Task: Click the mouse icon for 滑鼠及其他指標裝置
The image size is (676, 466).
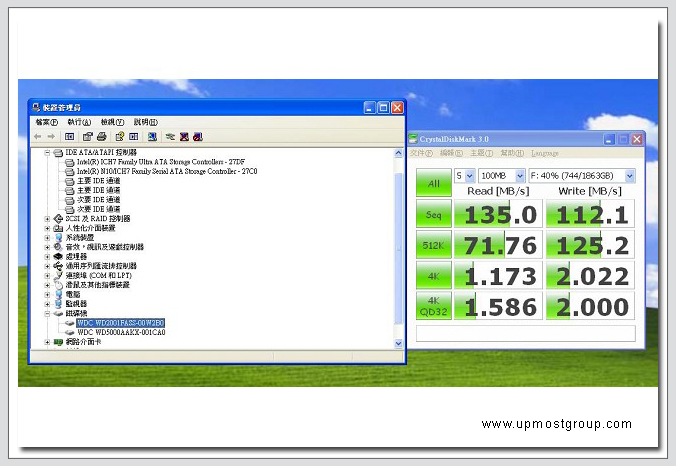Action: click(x=58, y=285)
